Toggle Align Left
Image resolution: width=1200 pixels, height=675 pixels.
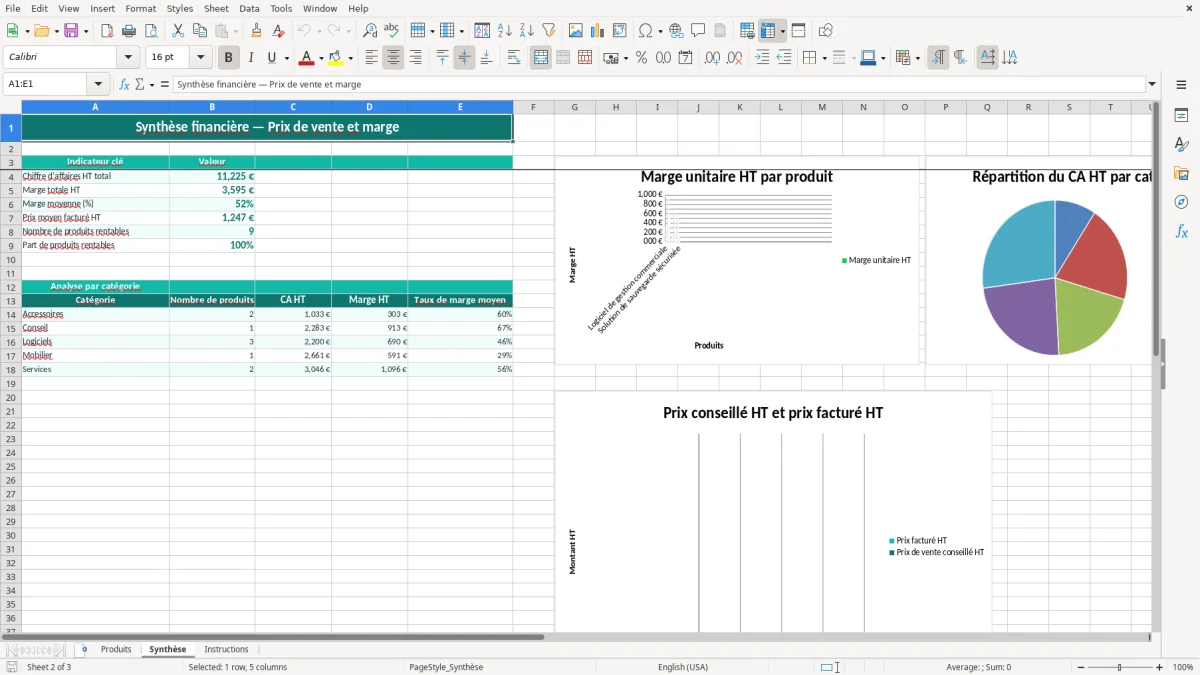click(x=371, y=58)
